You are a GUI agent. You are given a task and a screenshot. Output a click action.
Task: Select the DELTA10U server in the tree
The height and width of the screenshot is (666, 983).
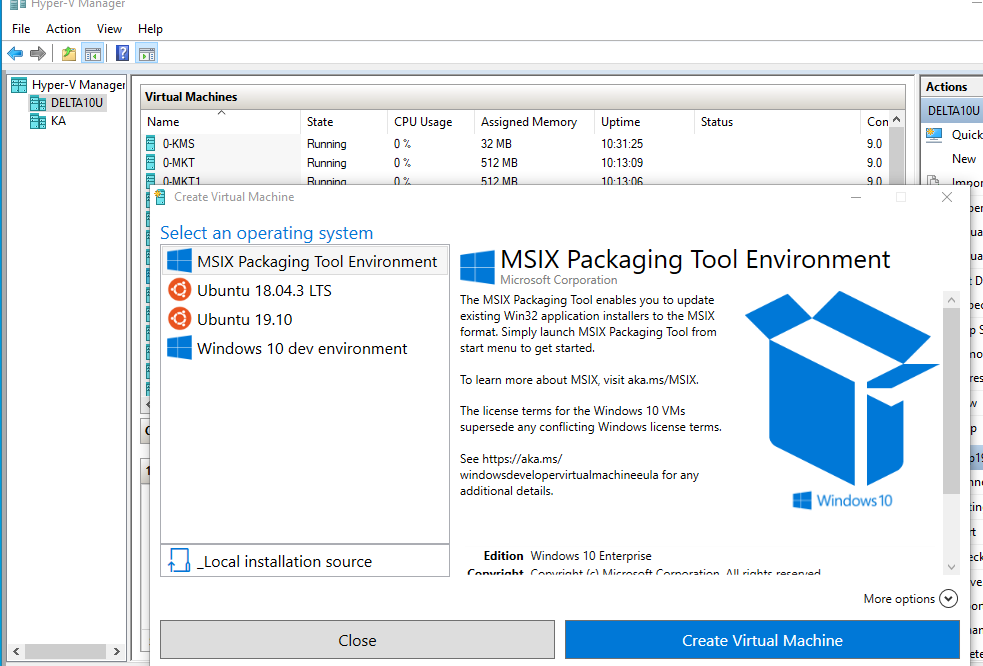pyautogui.click(x=76, y=103)
